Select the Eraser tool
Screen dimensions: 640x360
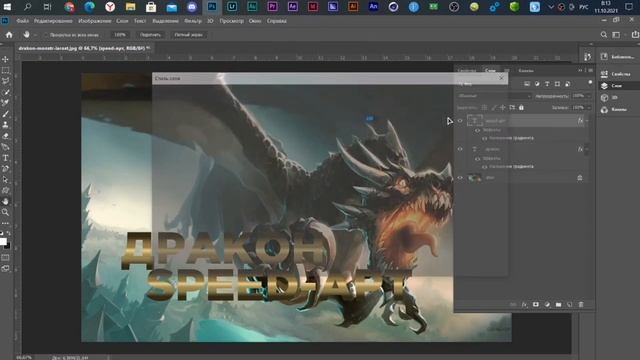[x=5, y=136]
